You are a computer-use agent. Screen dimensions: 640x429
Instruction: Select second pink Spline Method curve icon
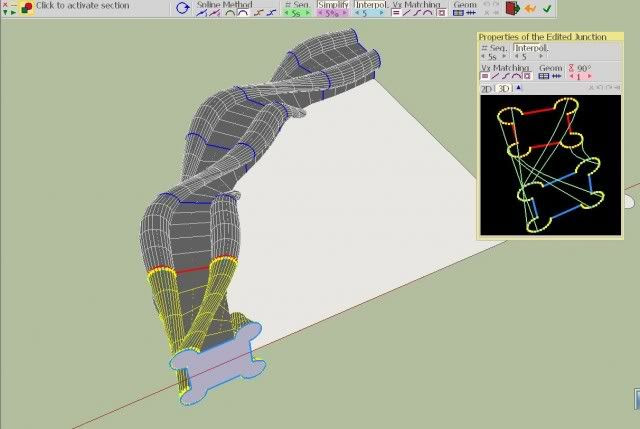(215, 13)
